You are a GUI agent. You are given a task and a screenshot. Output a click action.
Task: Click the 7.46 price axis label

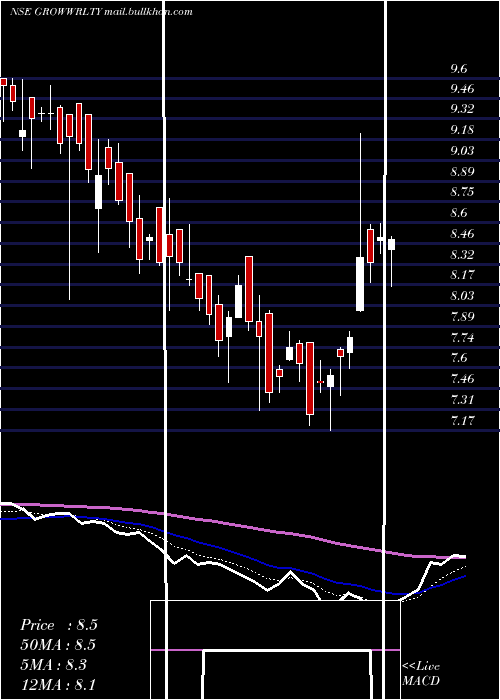pos(462,379)
